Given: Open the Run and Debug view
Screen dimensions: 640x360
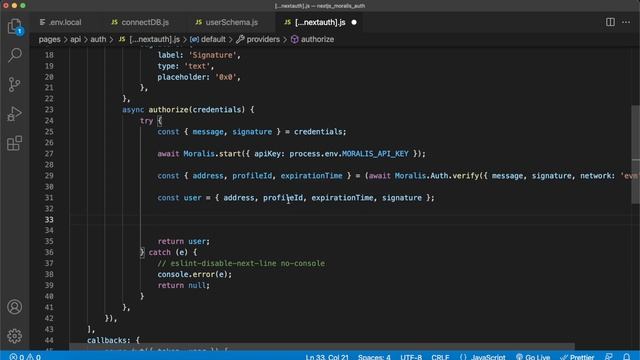Looking at the screenshot, I should (x=15, y=114).
